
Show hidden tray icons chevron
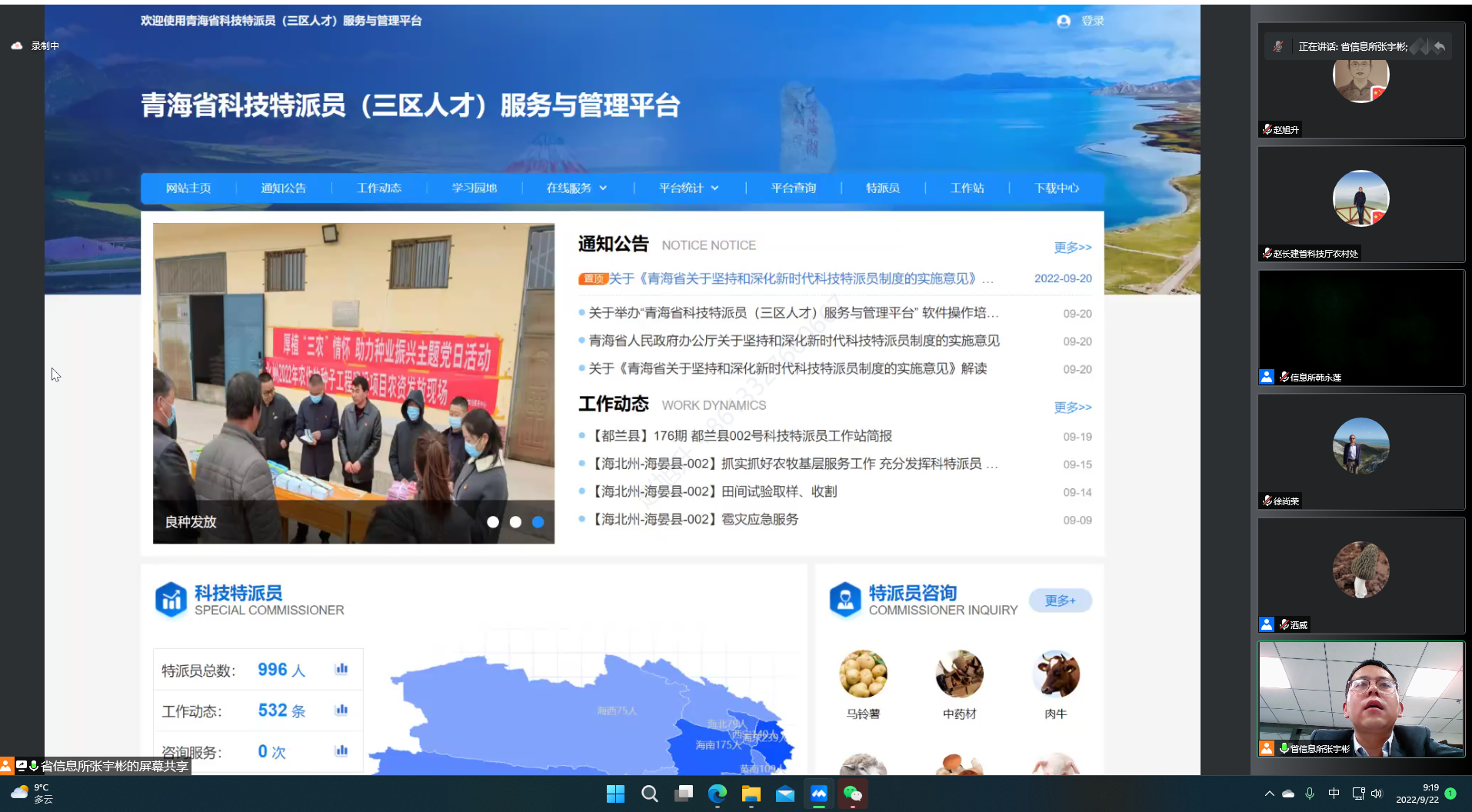(1269, 794)
